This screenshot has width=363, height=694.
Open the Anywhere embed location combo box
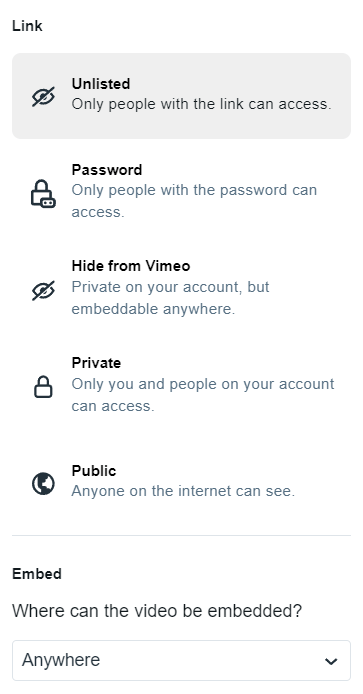tap(182, 660)
